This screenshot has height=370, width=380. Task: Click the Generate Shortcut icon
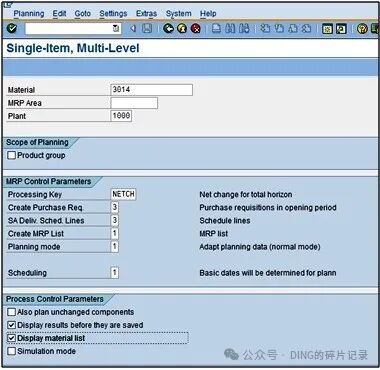[341, 29]
